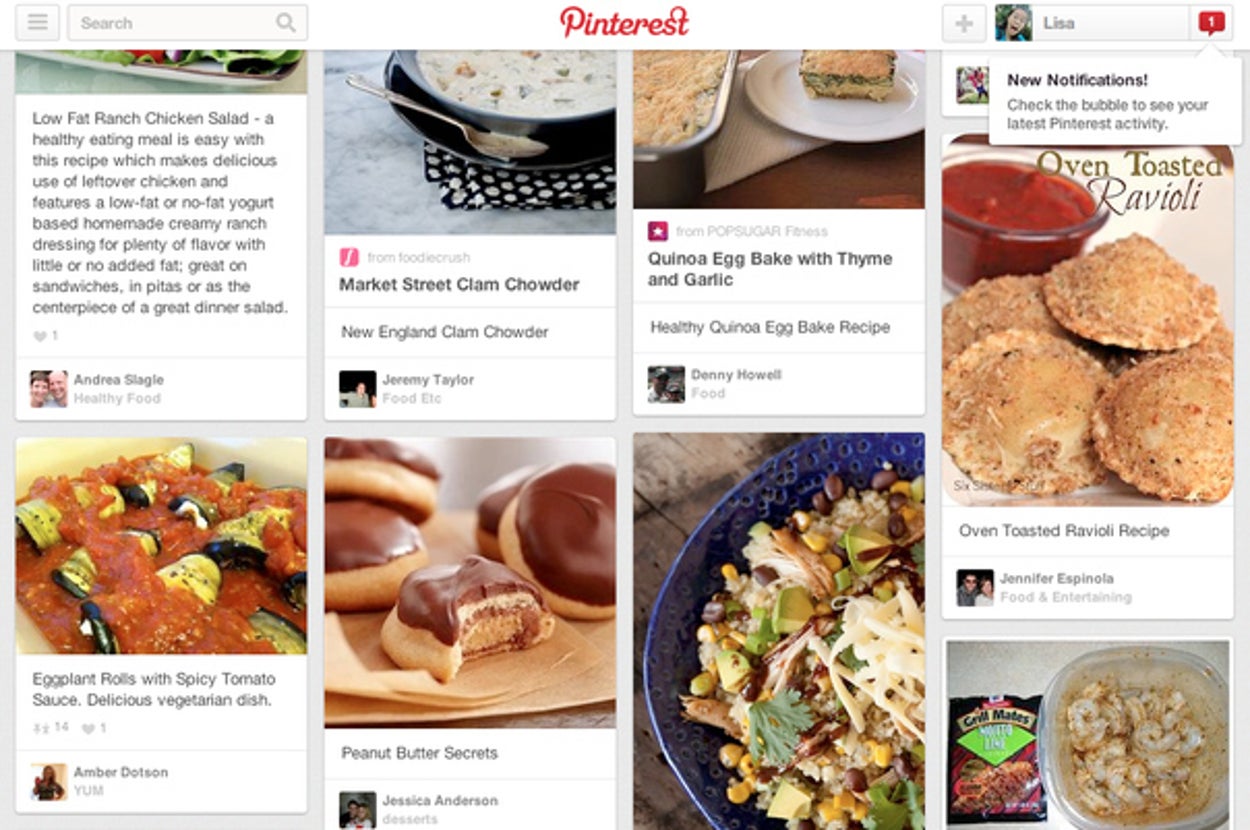Click Lisa's profile avatar
This screenshot has height=830, width=1250.
pos(1013,23)
